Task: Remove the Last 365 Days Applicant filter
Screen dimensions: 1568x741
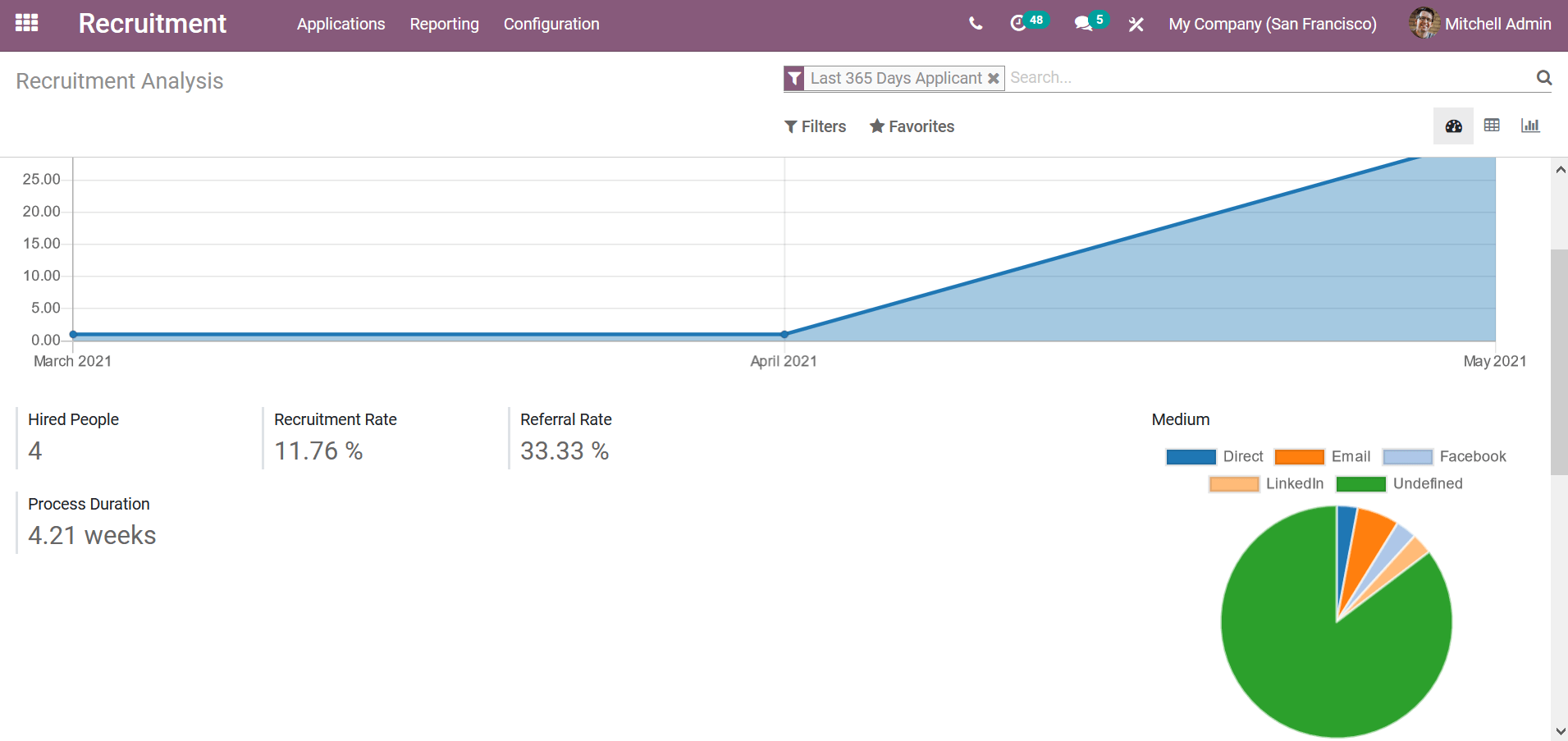Action: click(x=993, y=79)
